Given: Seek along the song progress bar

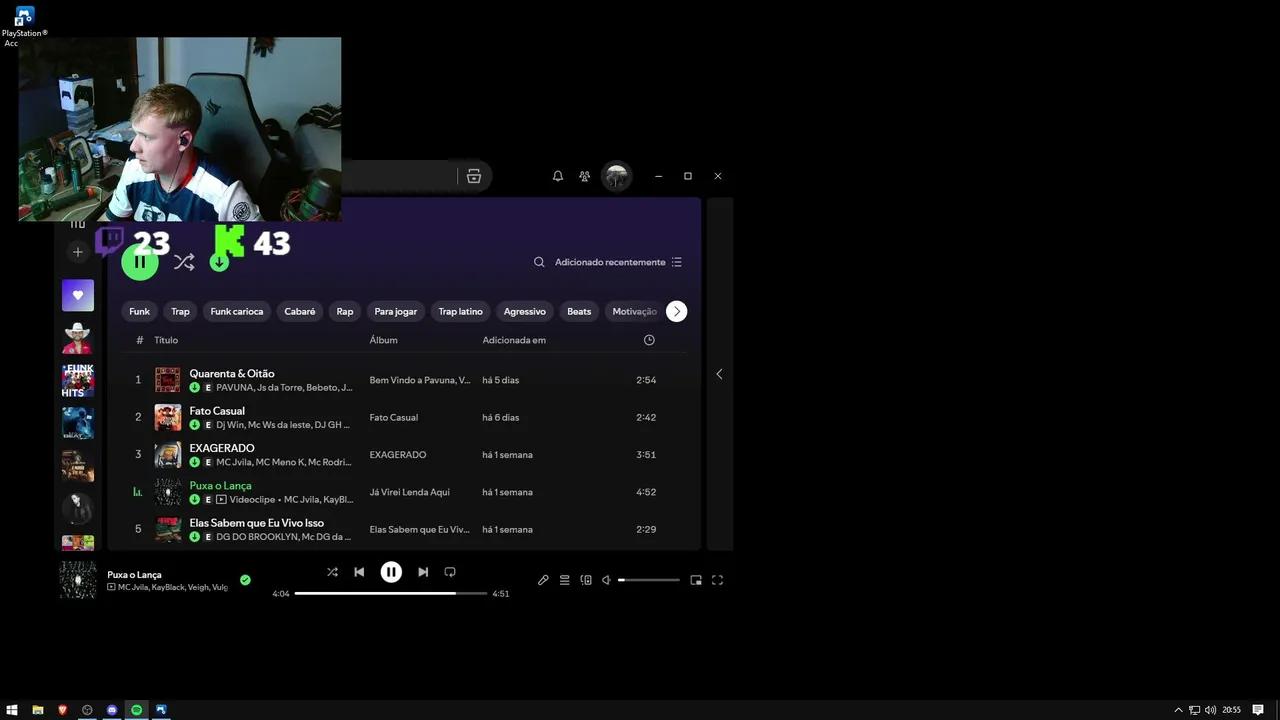Looking at the screenshot, I should click(x=391, y=593).
